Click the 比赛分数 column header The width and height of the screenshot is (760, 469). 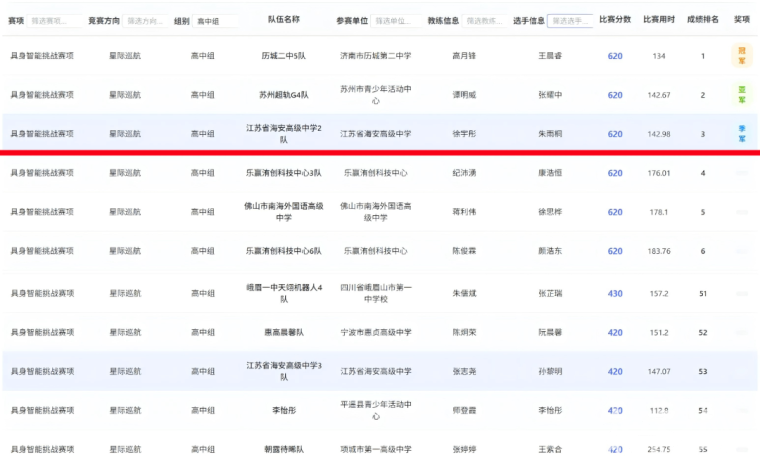click(615, 19)
